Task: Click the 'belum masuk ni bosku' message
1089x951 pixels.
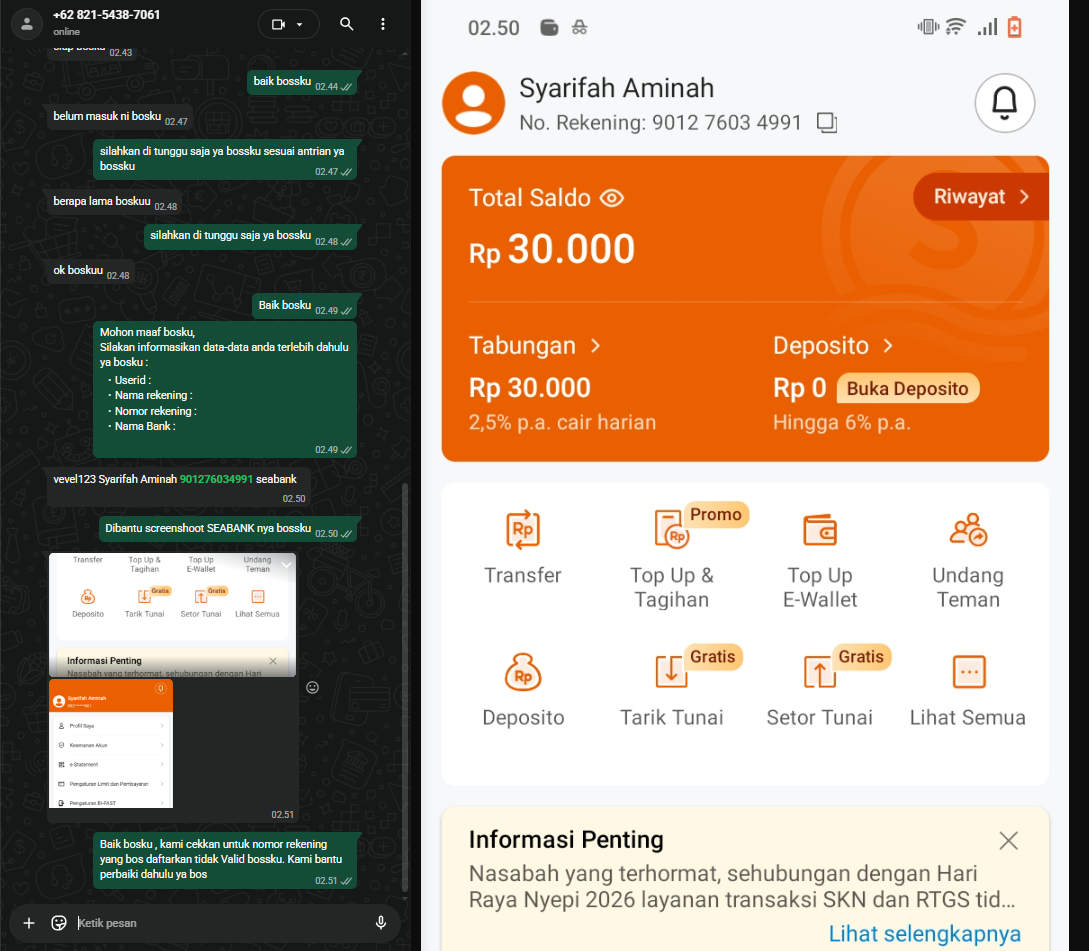Action: [120, 117]
